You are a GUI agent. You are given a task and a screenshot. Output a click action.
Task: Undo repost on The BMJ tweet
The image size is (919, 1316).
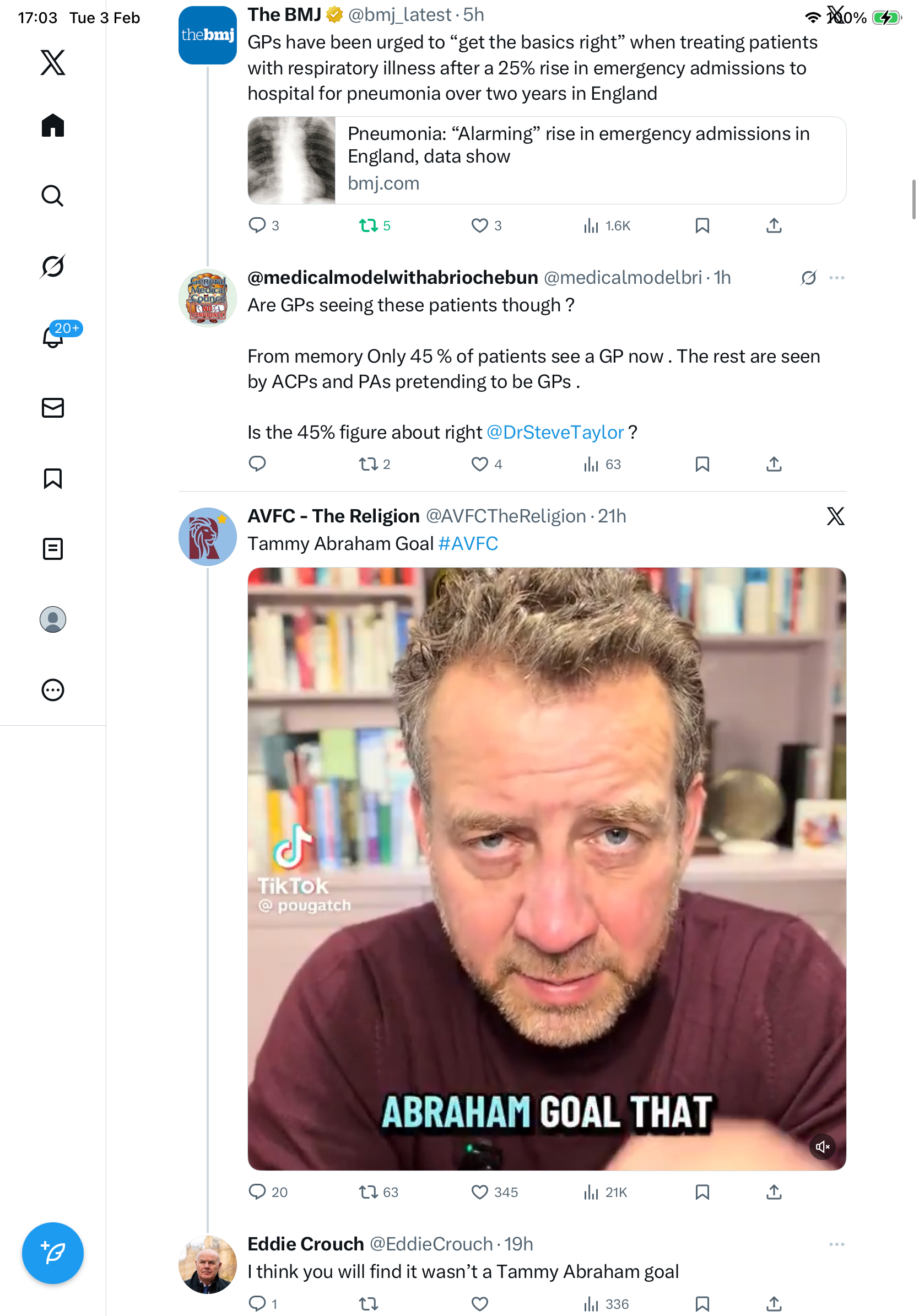point(369,226)
